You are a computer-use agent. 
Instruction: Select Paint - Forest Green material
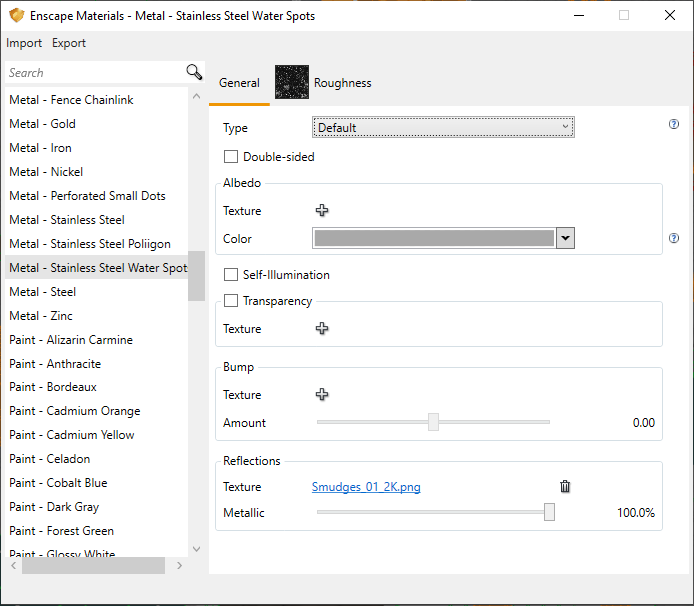tap(96, 530)
